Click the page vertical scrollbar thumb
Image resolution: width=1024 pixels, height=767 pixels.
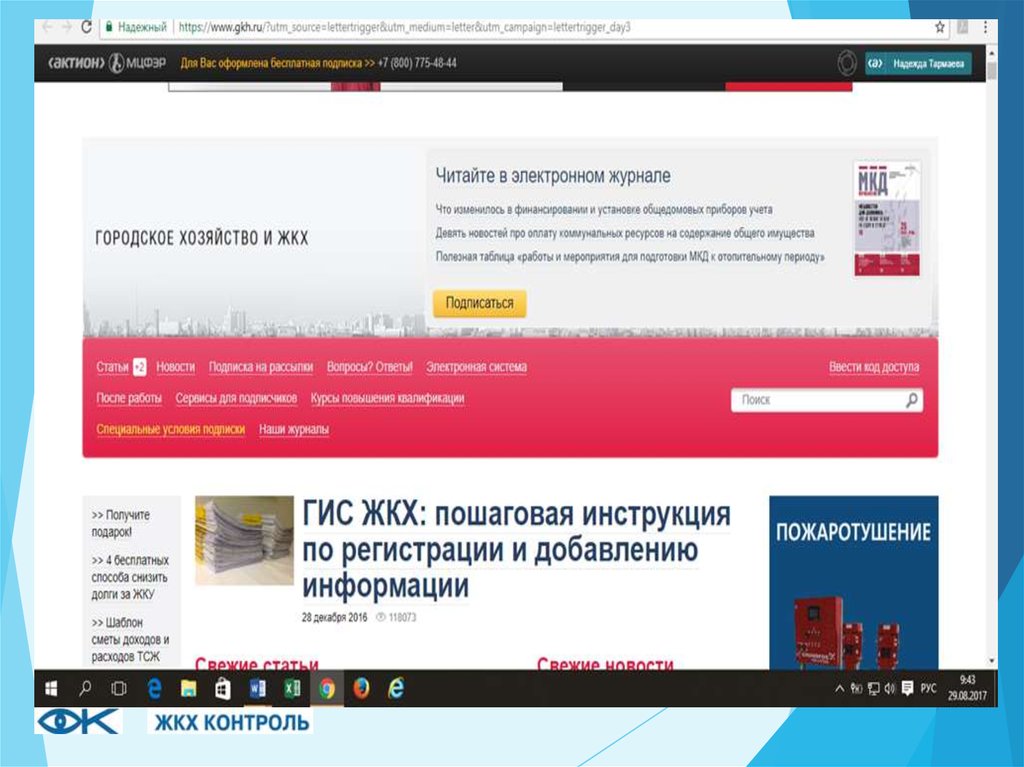(992, 71)
